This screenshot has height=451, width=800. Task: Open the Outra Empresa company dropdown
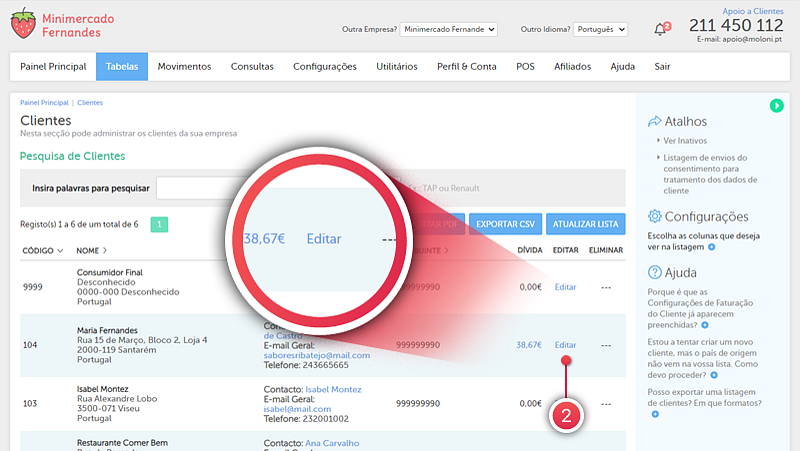(x=448, y=29)
